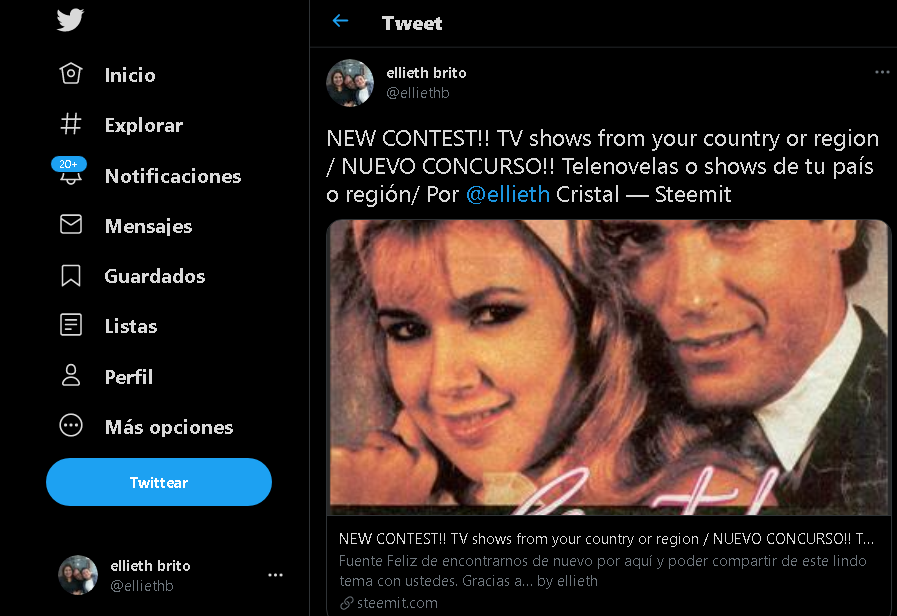The width and height of the screenshot is (897, 616).
Task: Click the ellieth brito author name
Action: pos(426,73)
